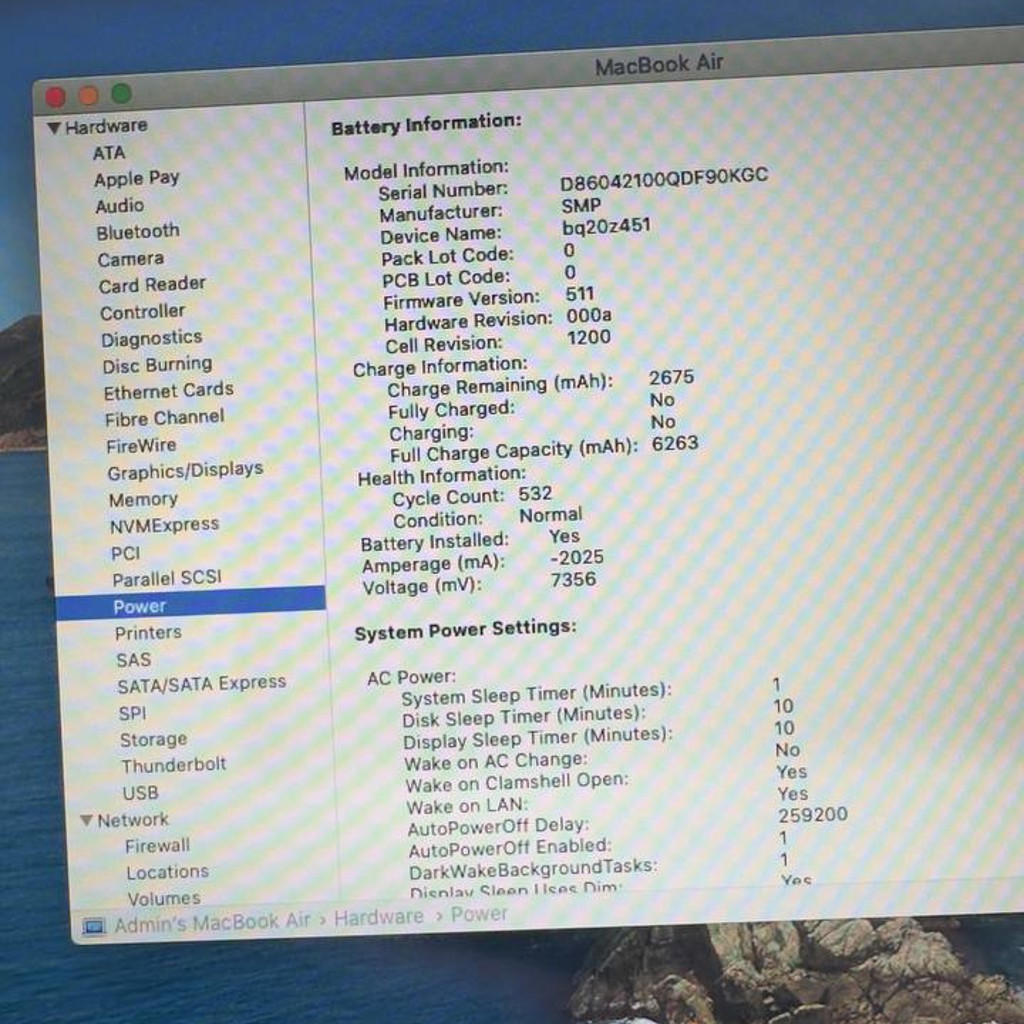Select the Parallel SCSI item

click(167, 578)
